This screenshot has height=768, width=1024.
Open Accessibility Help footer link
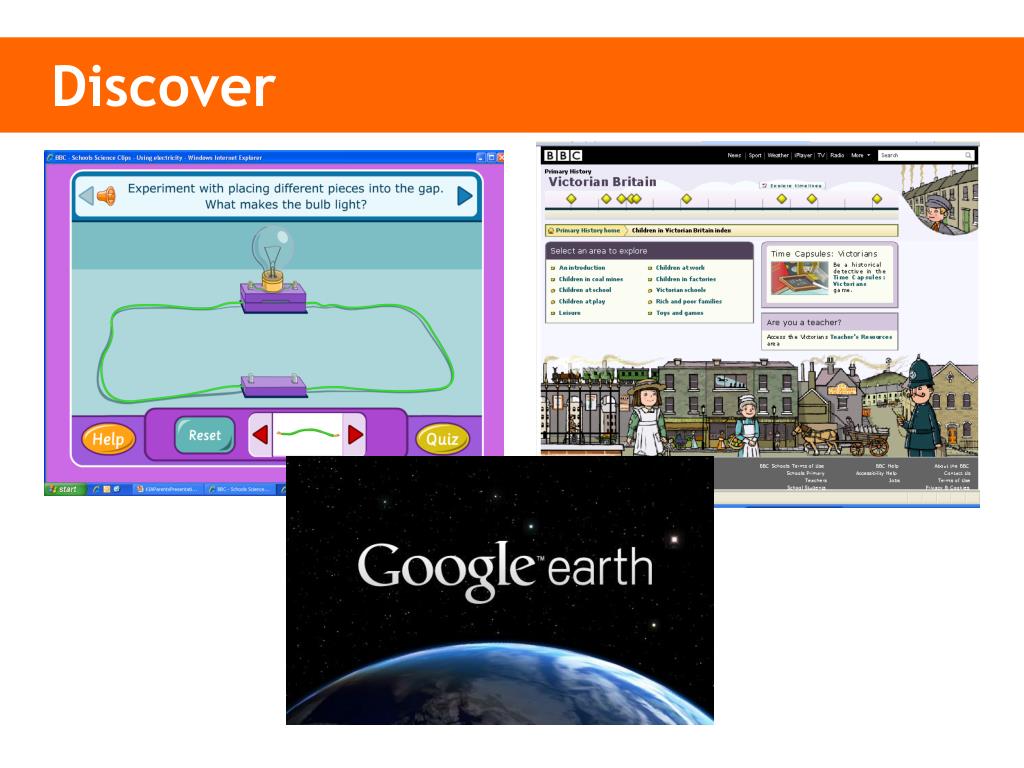coord(877,473)
